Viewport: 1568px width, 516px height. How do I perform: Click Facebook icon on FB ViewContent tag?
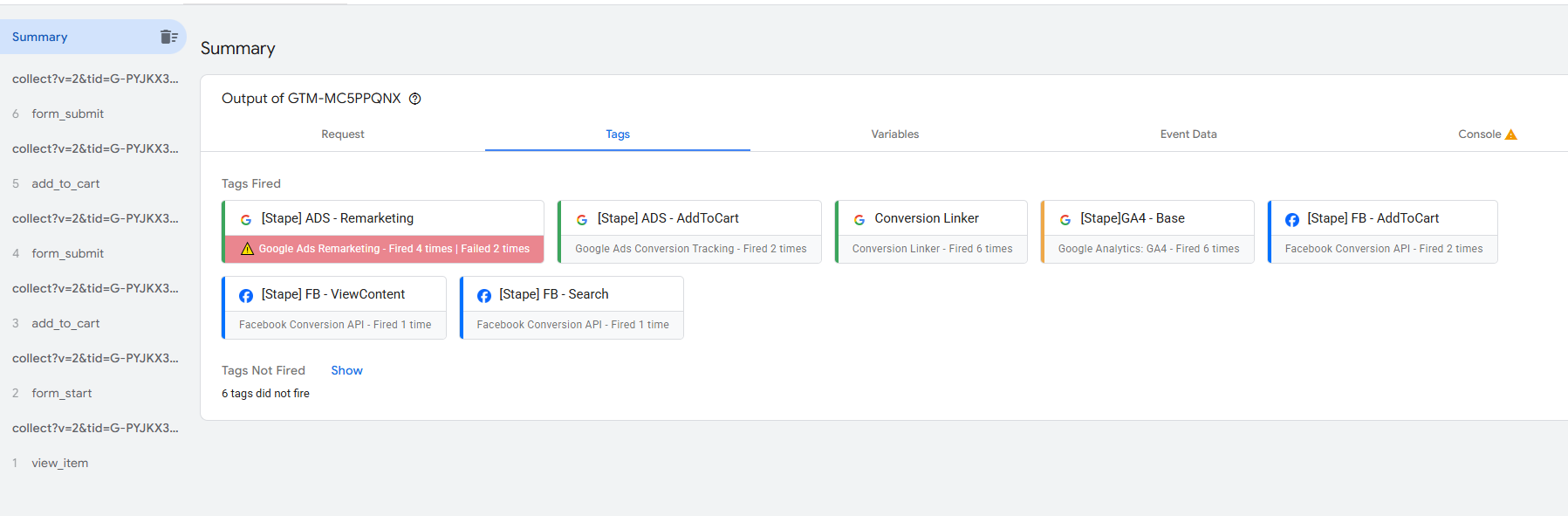tap(246, 296)
